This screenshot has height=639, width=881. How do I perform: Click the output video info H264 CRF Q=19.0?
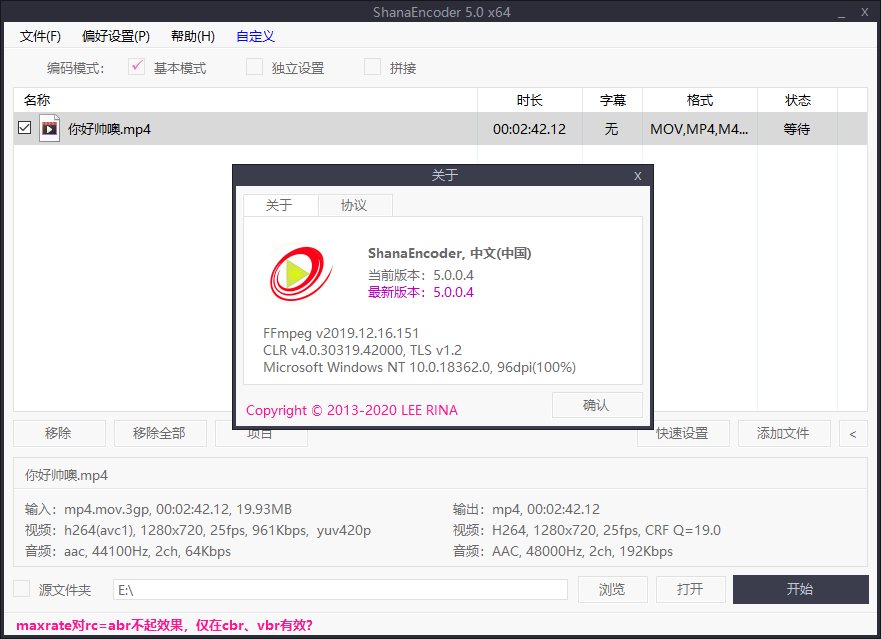click(587, 530)
